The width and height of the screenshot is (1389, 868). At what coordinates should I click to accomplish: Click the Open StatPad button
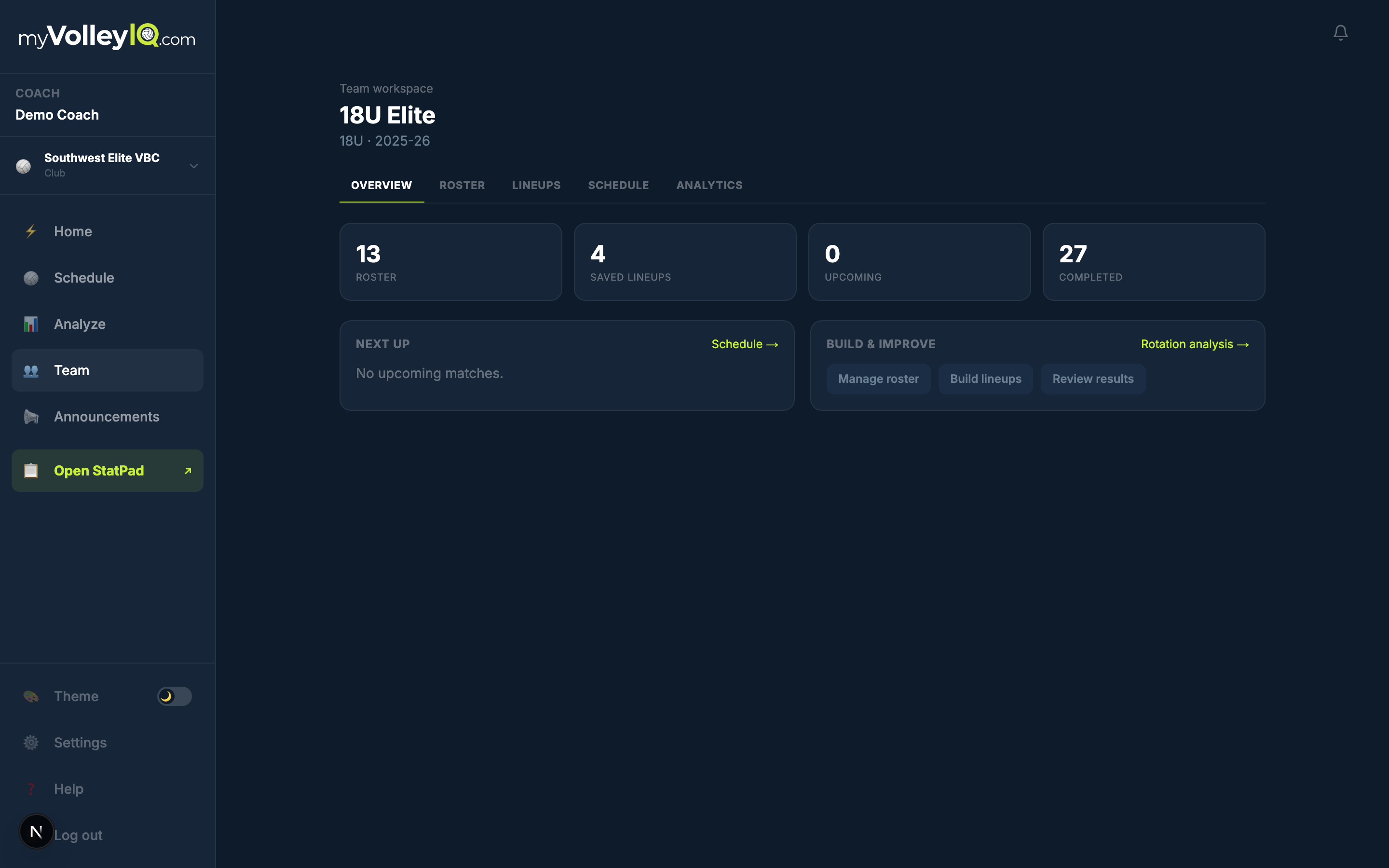coord(108,471)
